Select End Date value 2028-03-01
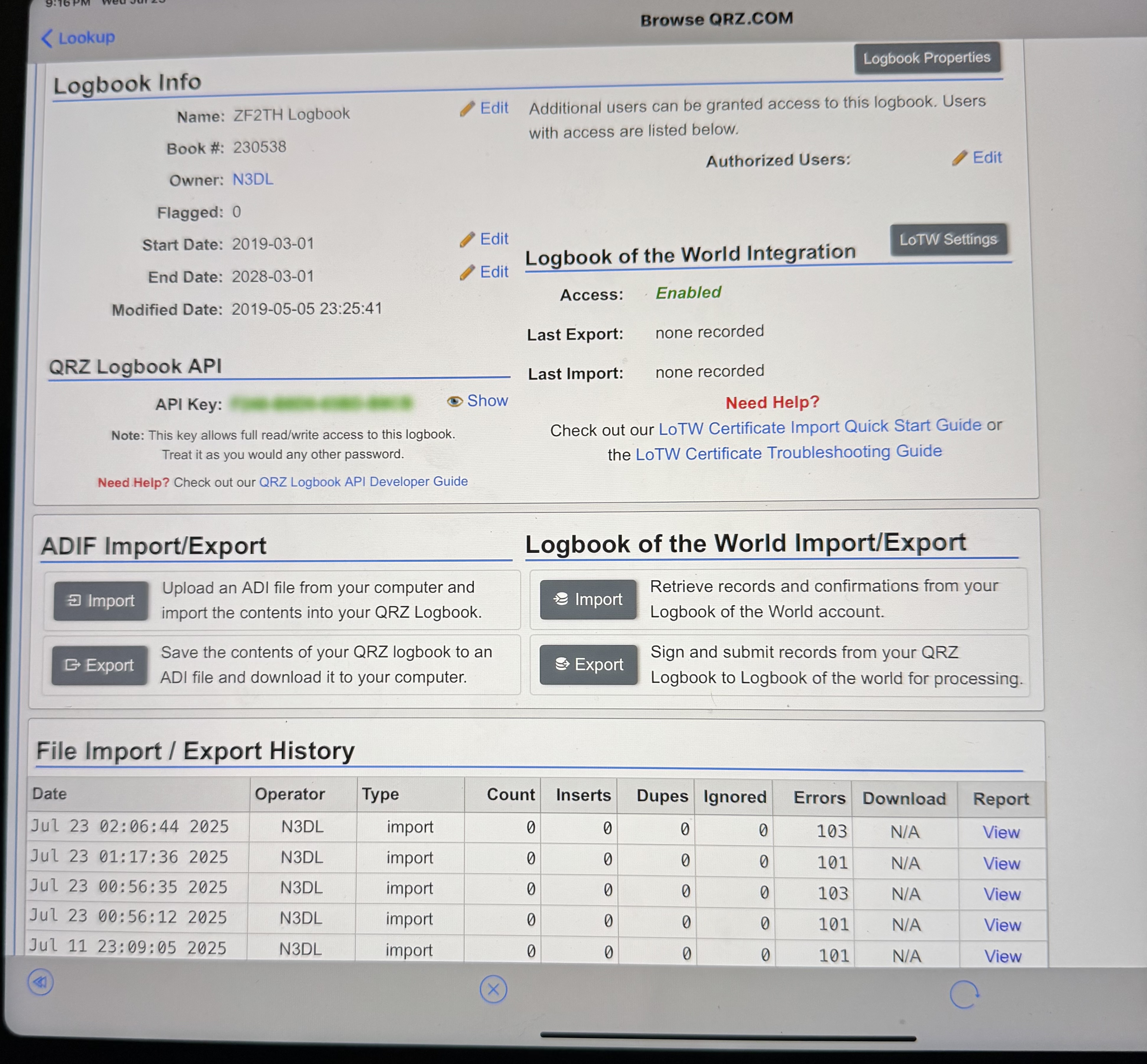Screen dimensions: 1147x1064 (273, 276)
